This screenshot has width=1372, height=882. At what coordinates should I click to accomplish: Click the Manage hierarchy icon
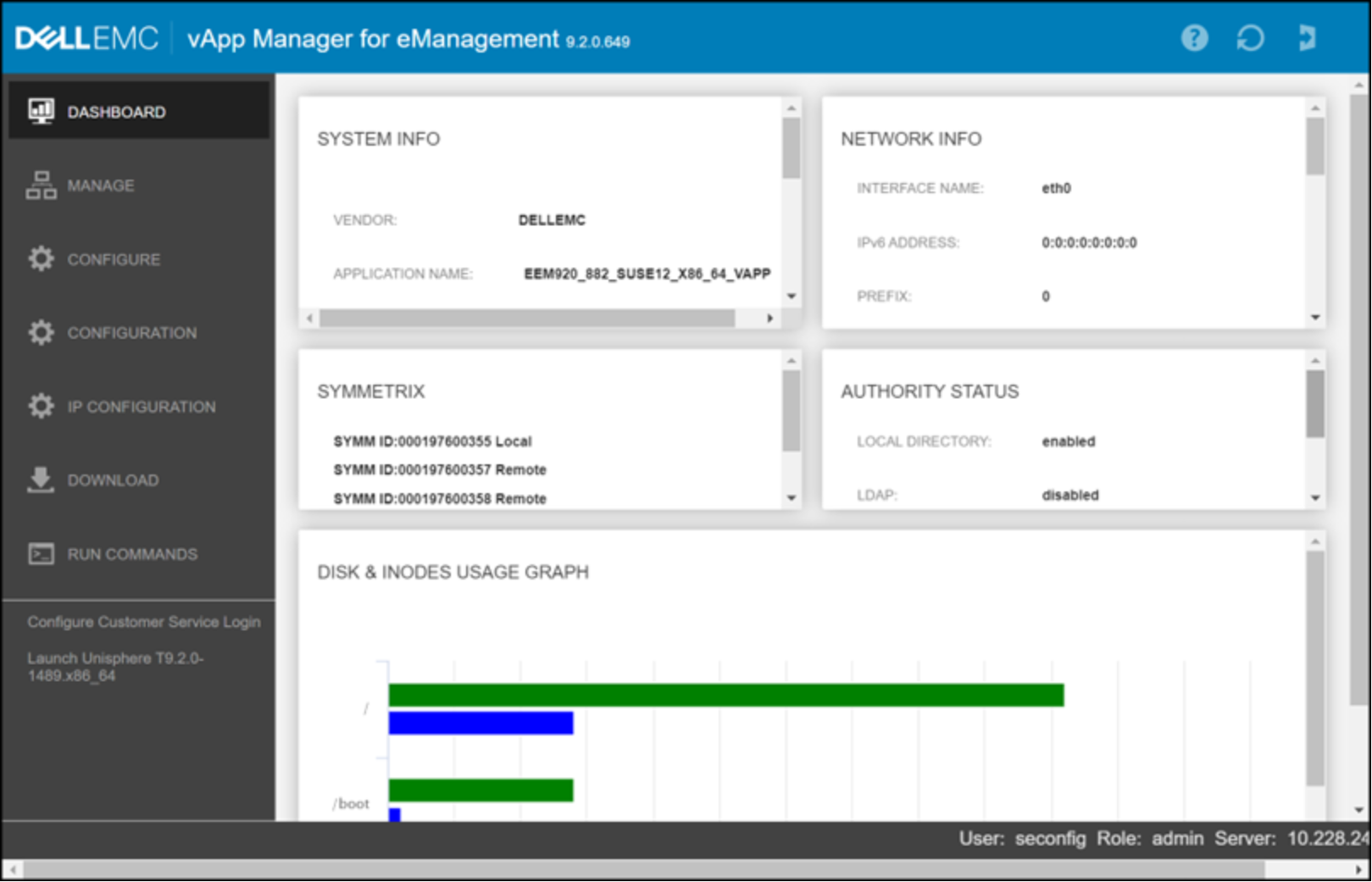(x=41, y=186)
